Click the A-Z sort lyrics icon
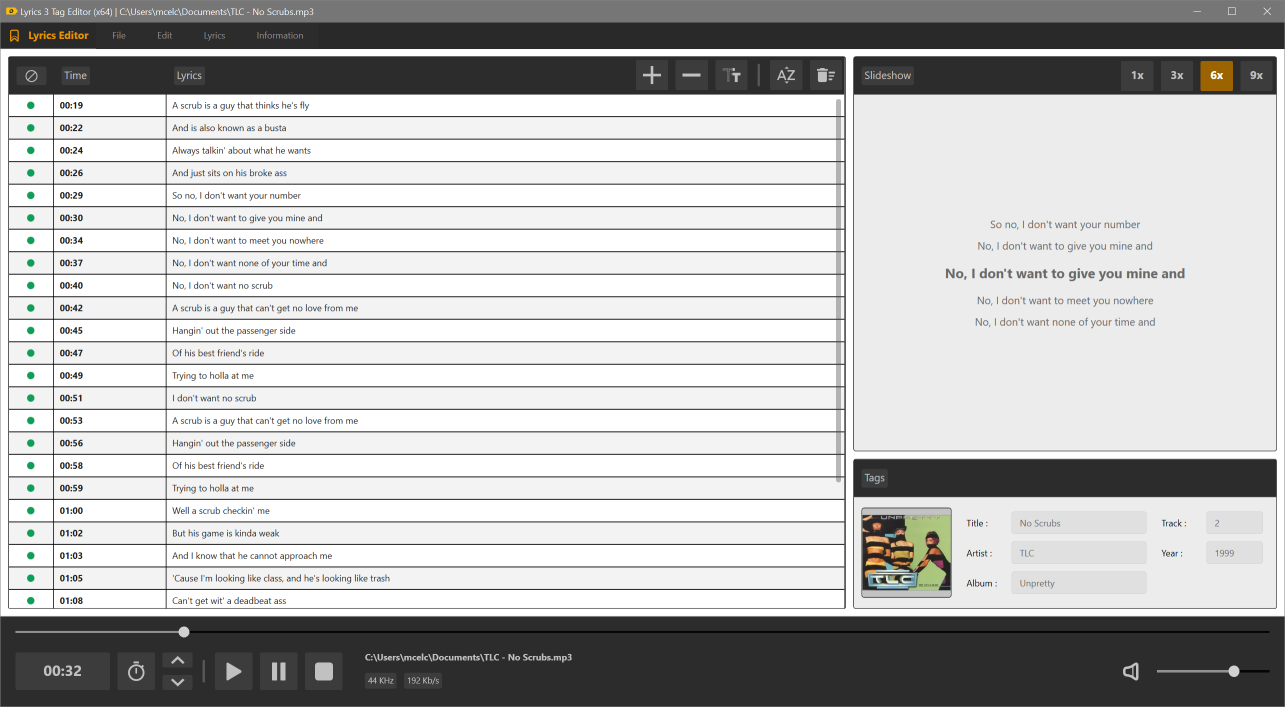Screen dimensions: 1285x707 (786, 75)
